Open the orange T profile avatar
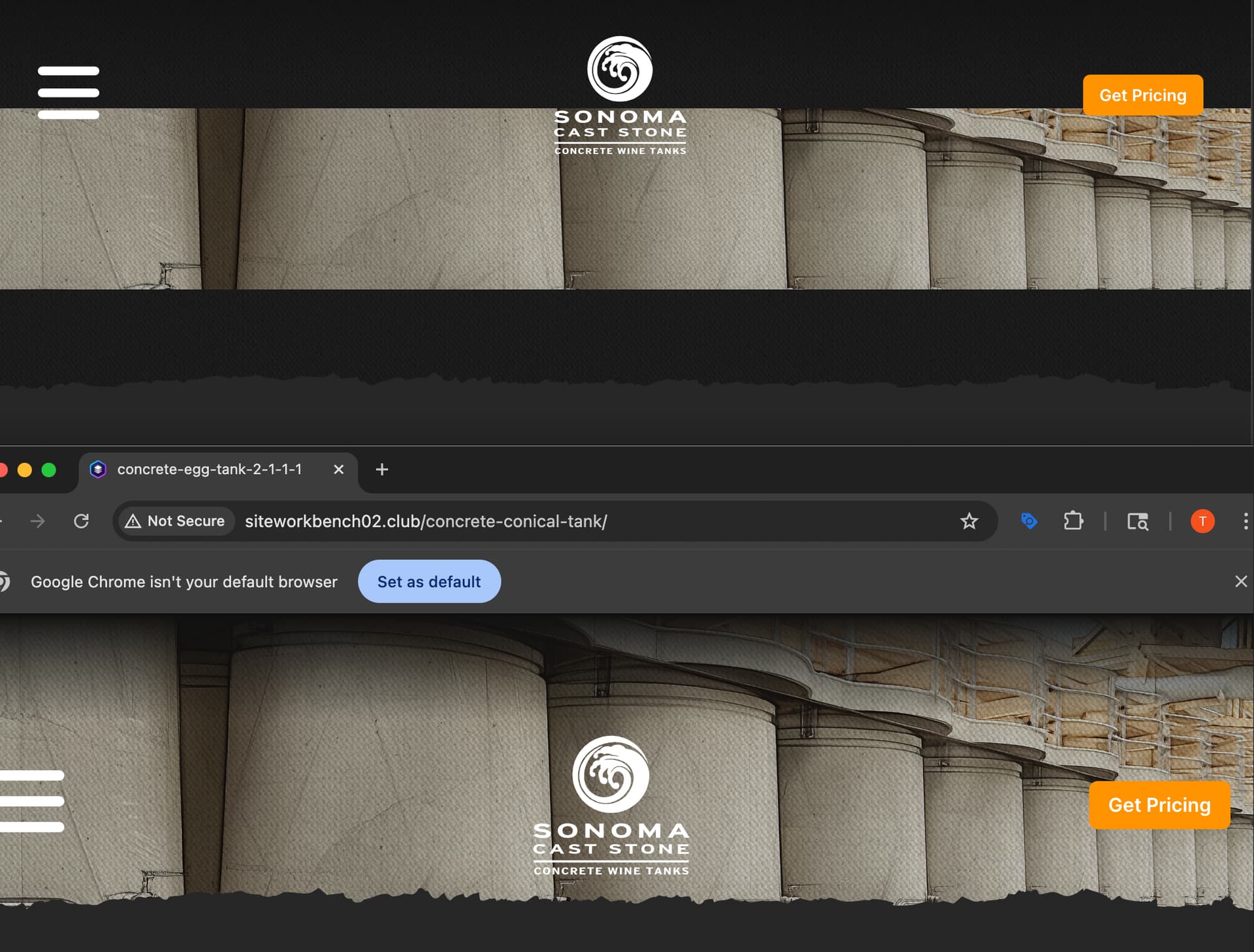The height and width of the screenshot is (952, 1254). tap(1202, 521)
